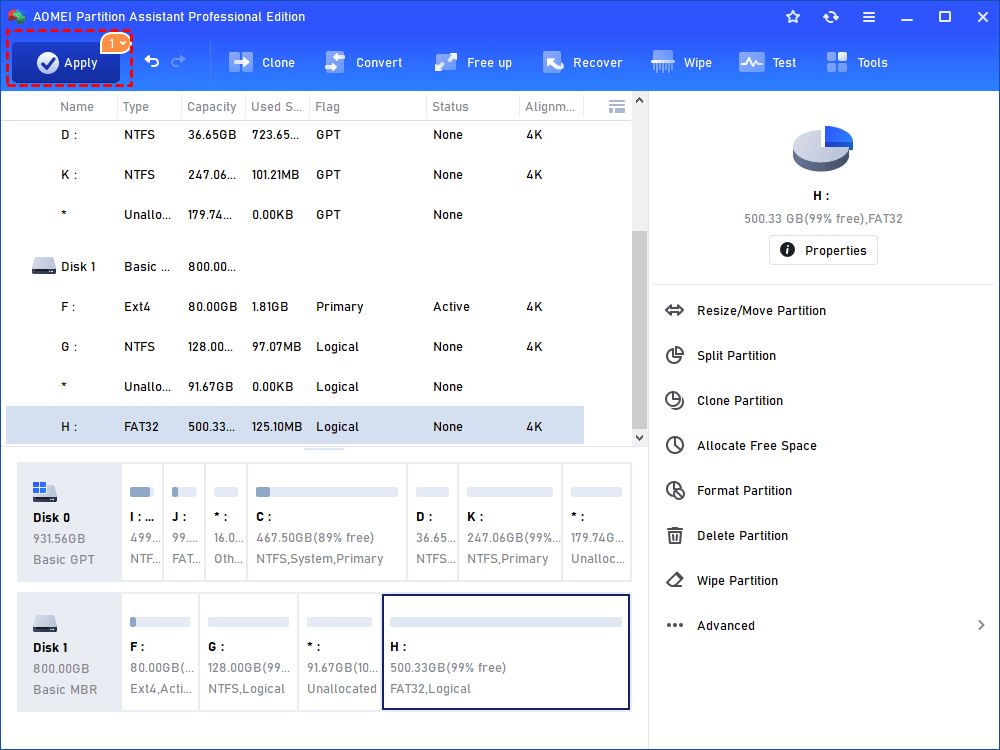Choose Clone Partition
The image size is (1000, 750).
tap(740, 401)
